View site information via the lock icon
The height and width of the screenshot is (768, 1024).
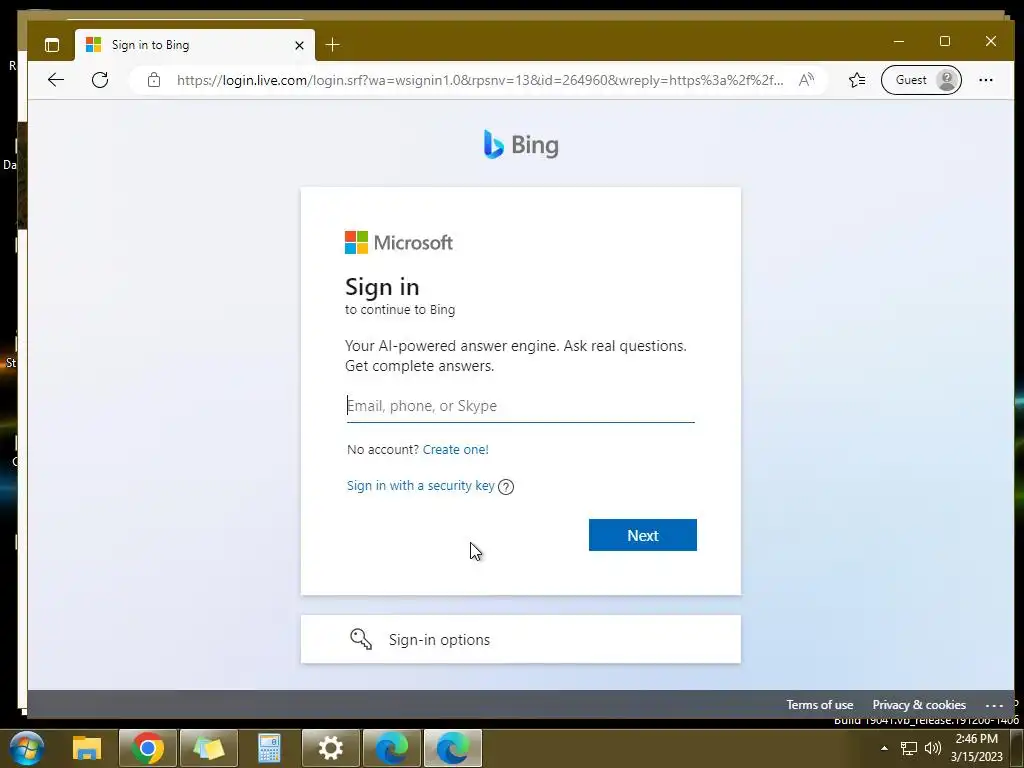(153, 80)
